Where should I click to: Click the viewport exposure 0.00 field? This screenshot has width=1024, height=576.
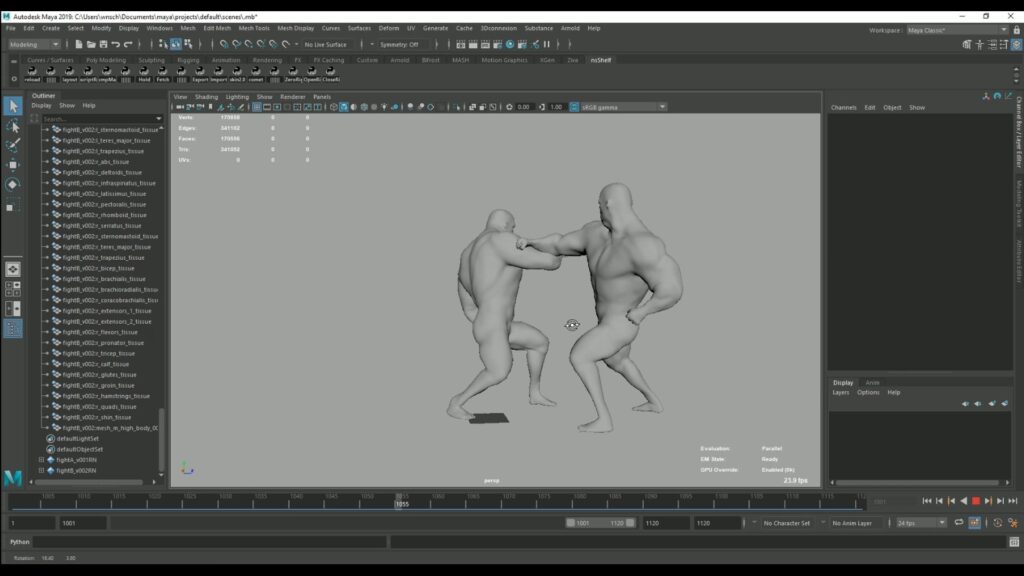[524, 107]
